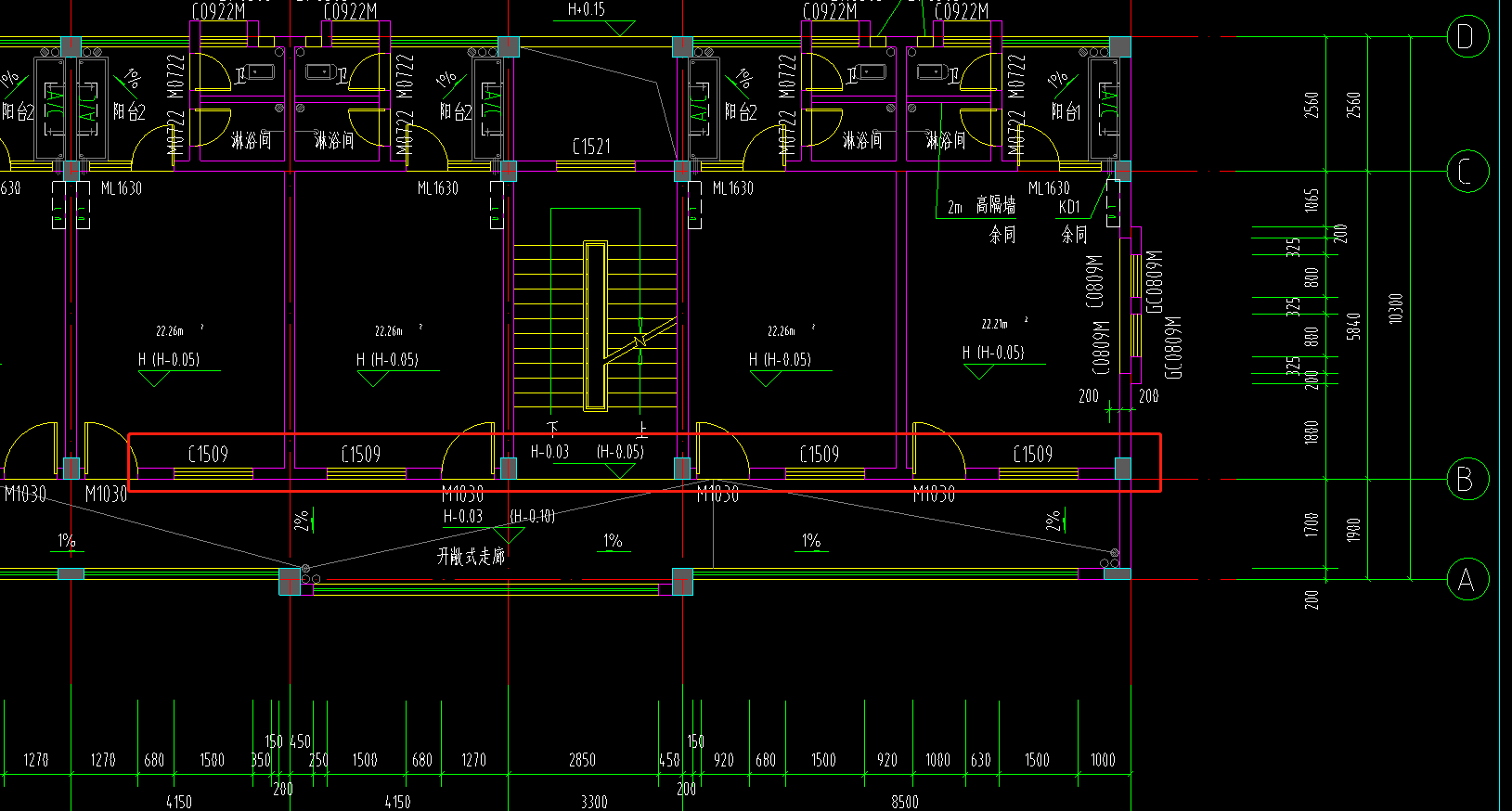Select the 1880 dimension text
This screenshot has height=811, width=1512.
pos(1312,433)
